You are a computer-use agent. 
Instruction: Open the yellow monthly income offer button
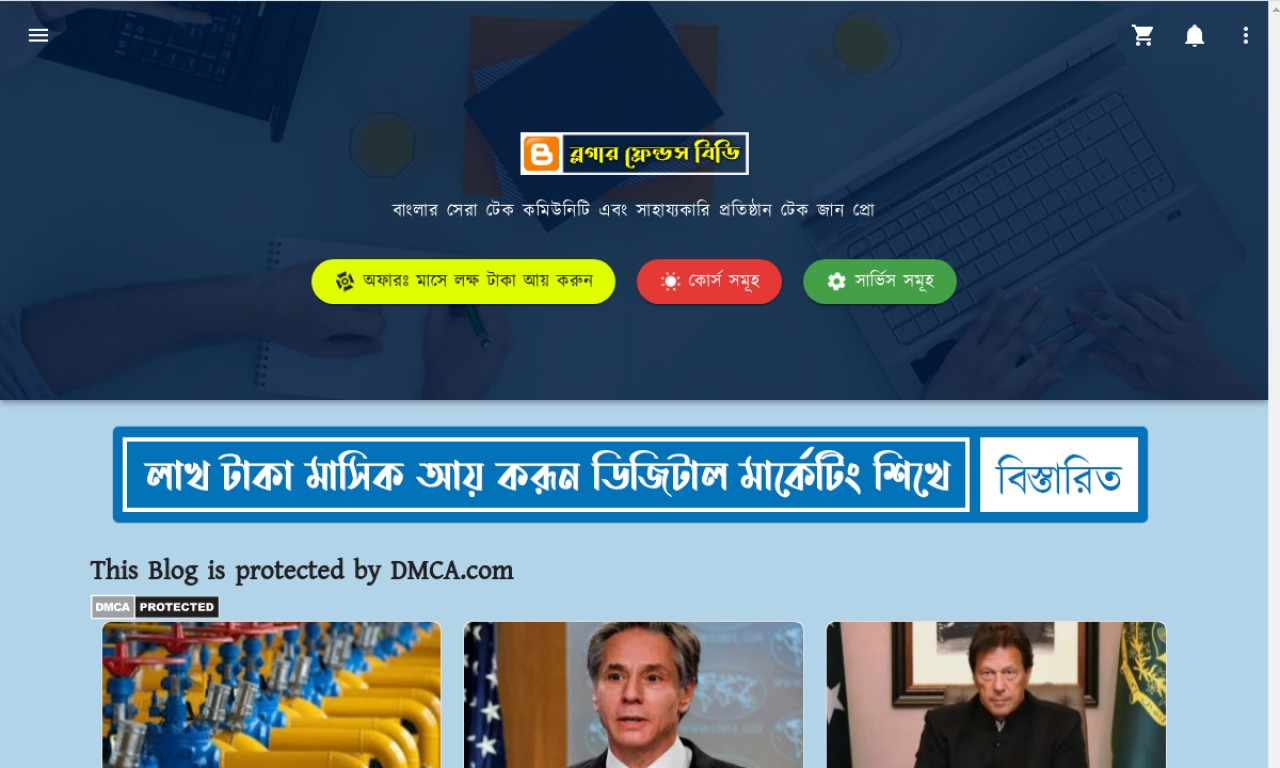[463, 281]
